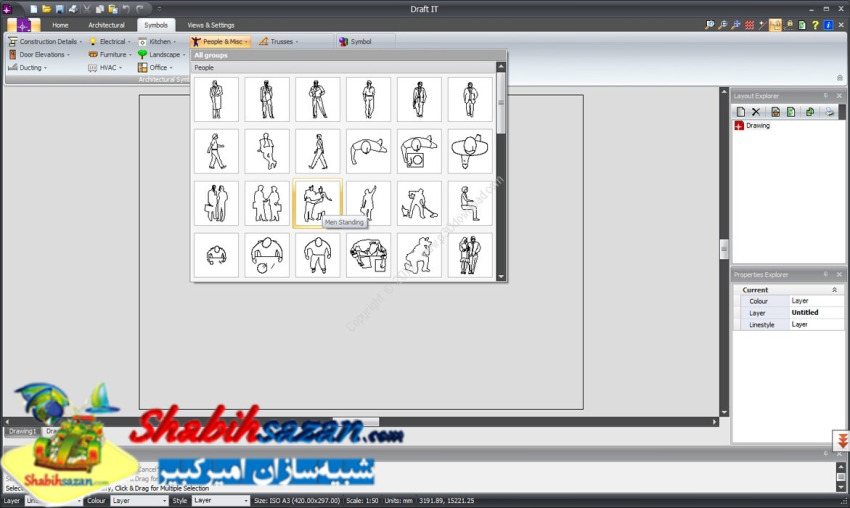Screen dimensions: 850x508
Task: Toggle the Layout Explorer pin
Action: (x=826, y=96)
